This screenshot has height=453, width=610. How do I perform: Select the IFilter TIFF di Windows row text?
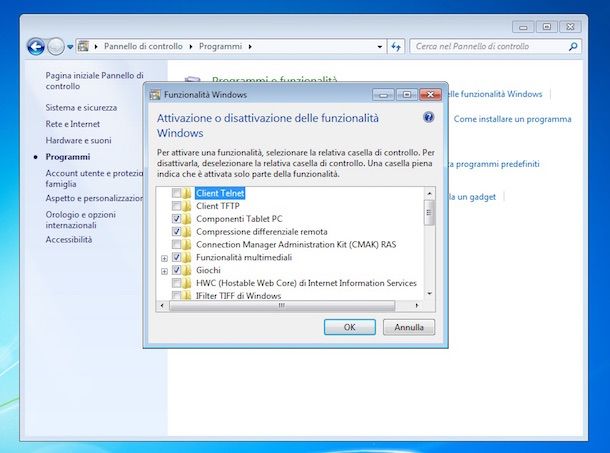click(x=238, y=296)
